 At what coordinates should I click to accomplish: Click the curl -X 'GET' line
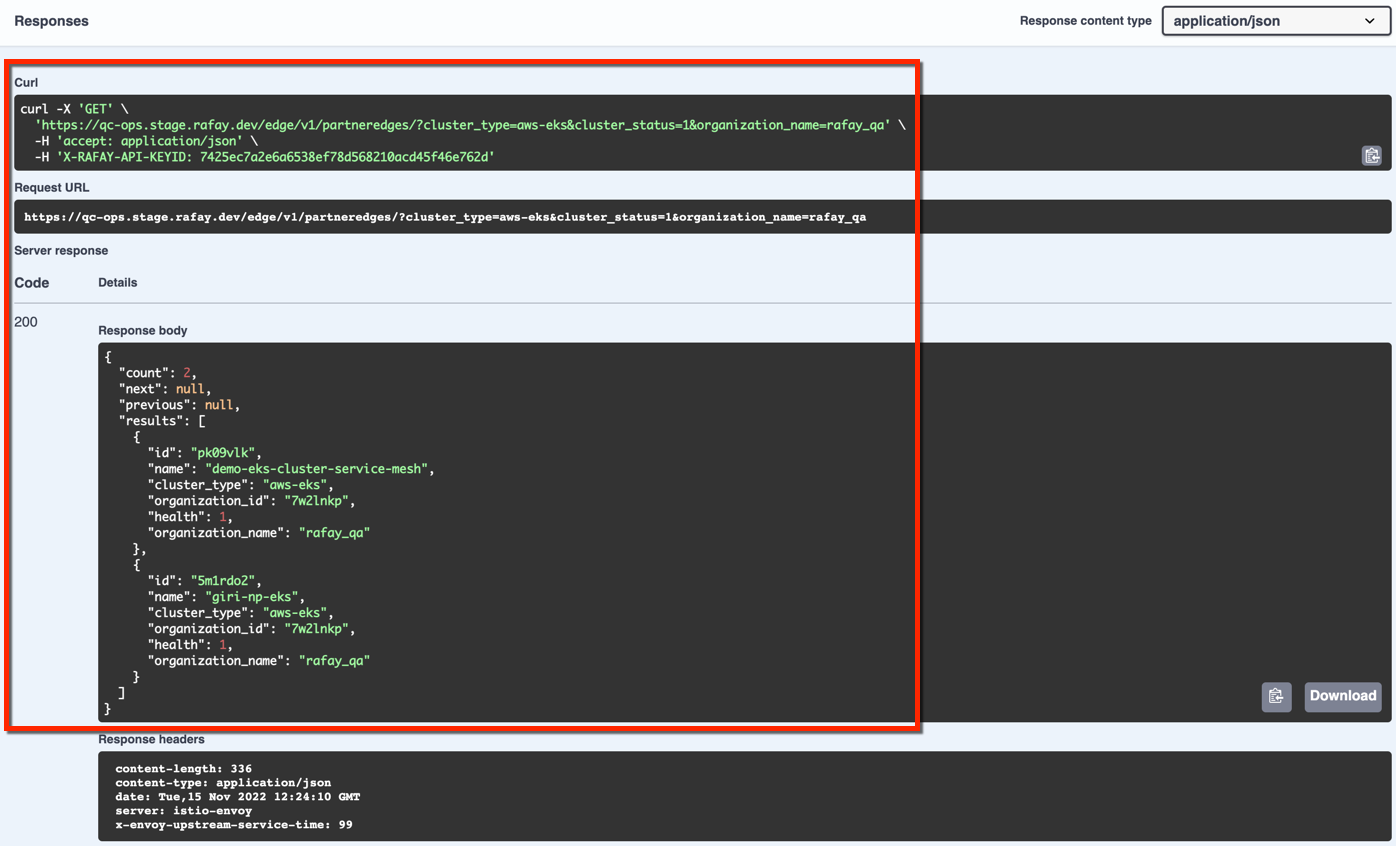point(74,109)
